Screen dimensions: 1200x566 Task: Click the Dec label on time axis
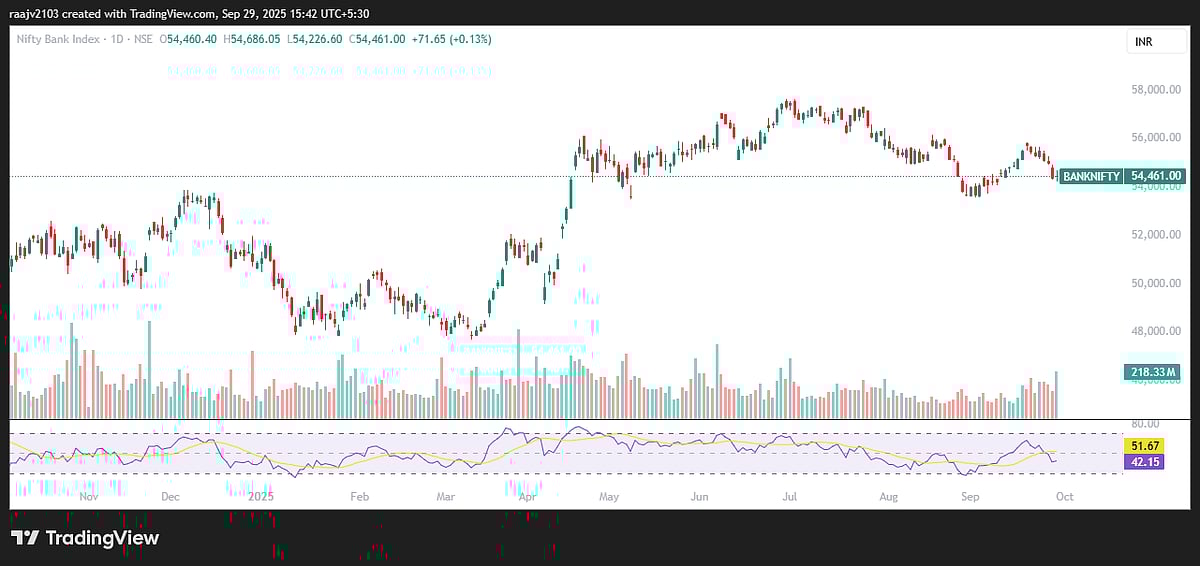coord(170,496)
